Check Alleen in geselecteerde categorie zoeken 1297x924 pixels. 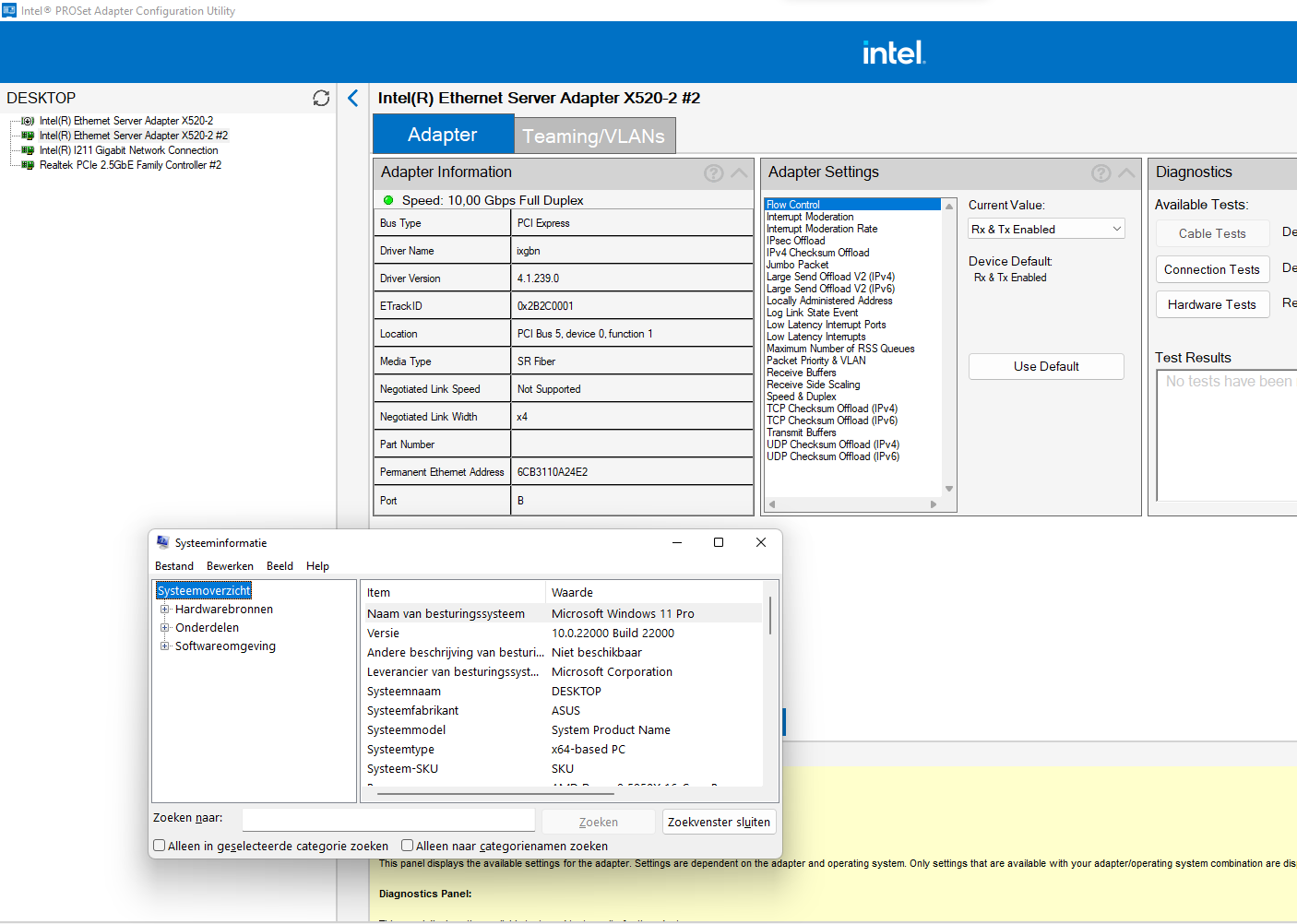tap(160, 846)
